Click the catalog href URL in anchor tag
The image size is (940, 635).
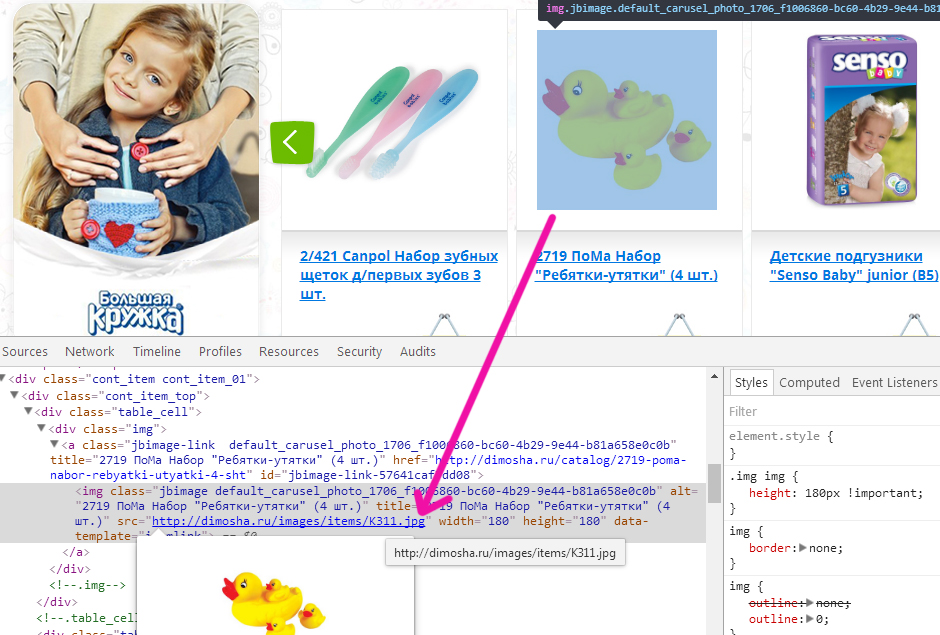pos(368,468)
